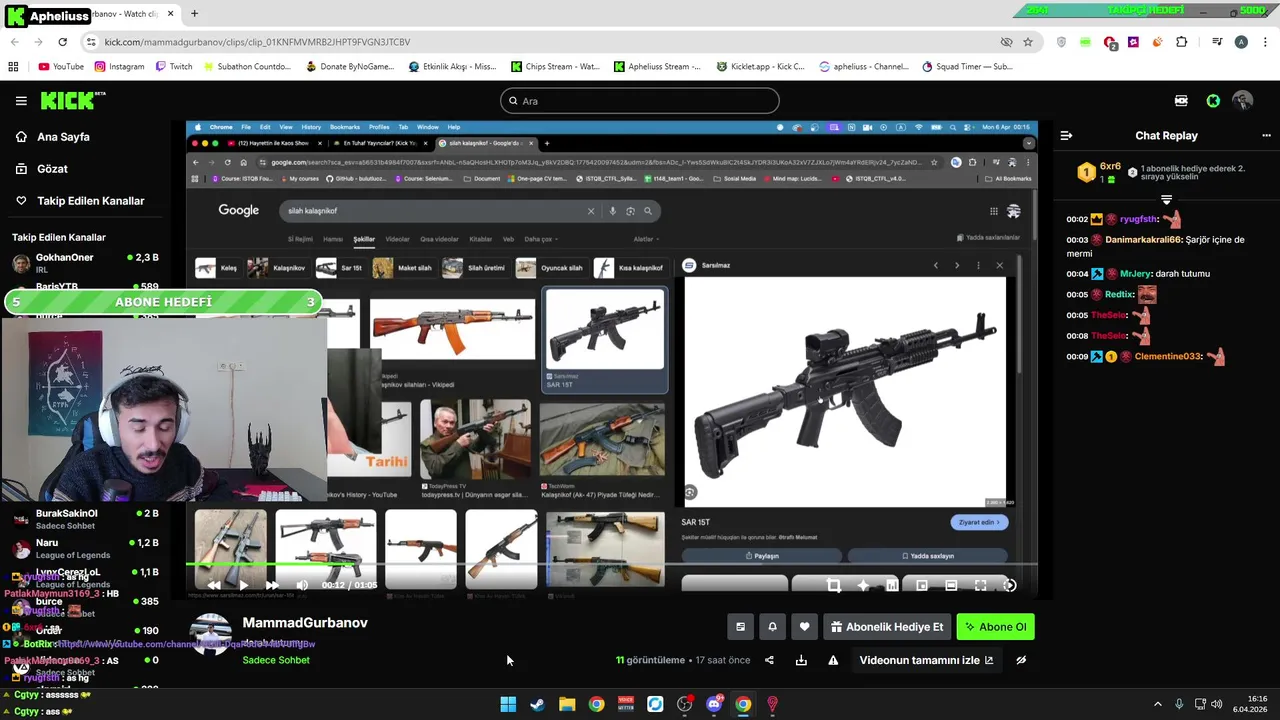The image size is (1280, 720).
Task: Open the Sadece Sohbet category link
Action: click(276, 660)
